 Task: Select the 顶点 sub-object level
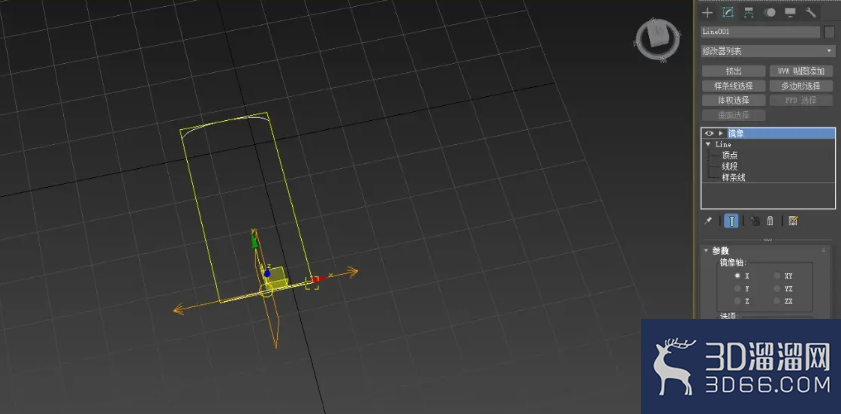729,155
